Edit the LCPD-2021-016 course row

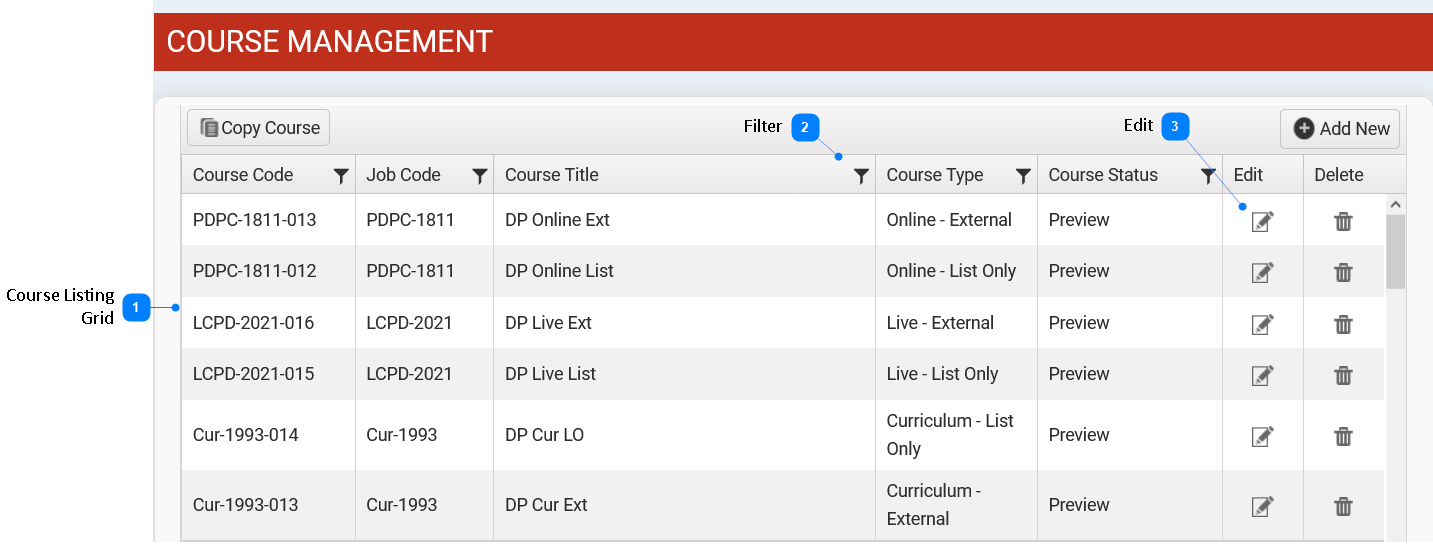point(1263,324)
